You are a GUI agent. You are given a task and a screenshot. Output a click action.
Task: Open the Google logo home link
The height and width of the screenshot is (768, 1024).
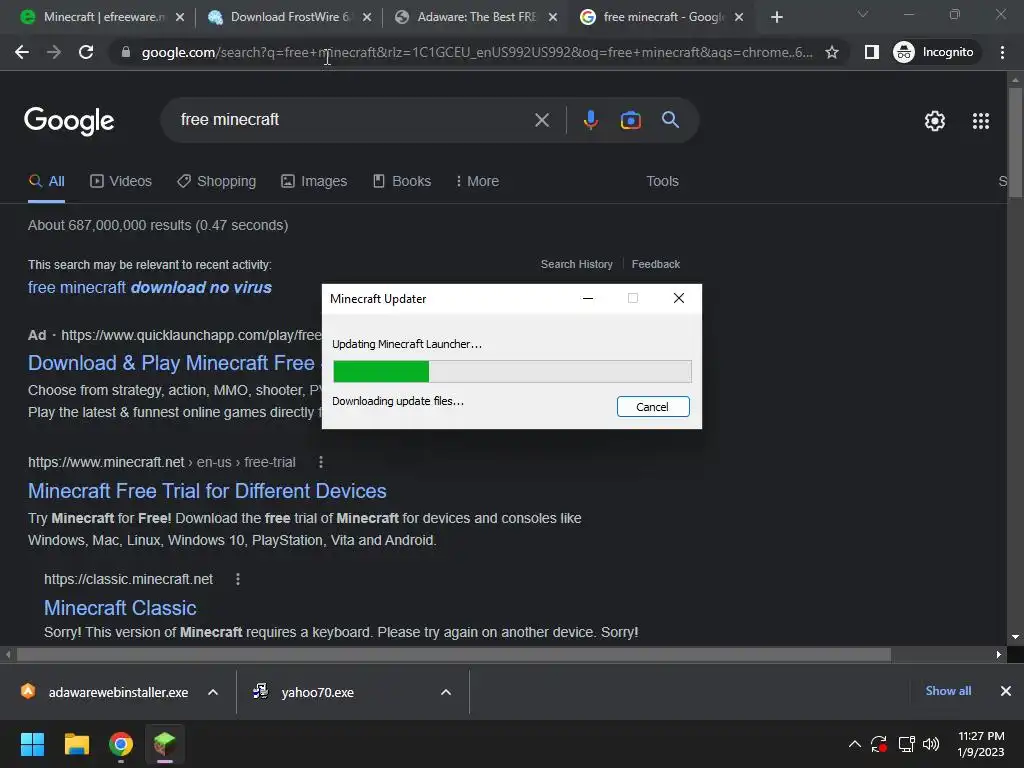click(69, 121)
